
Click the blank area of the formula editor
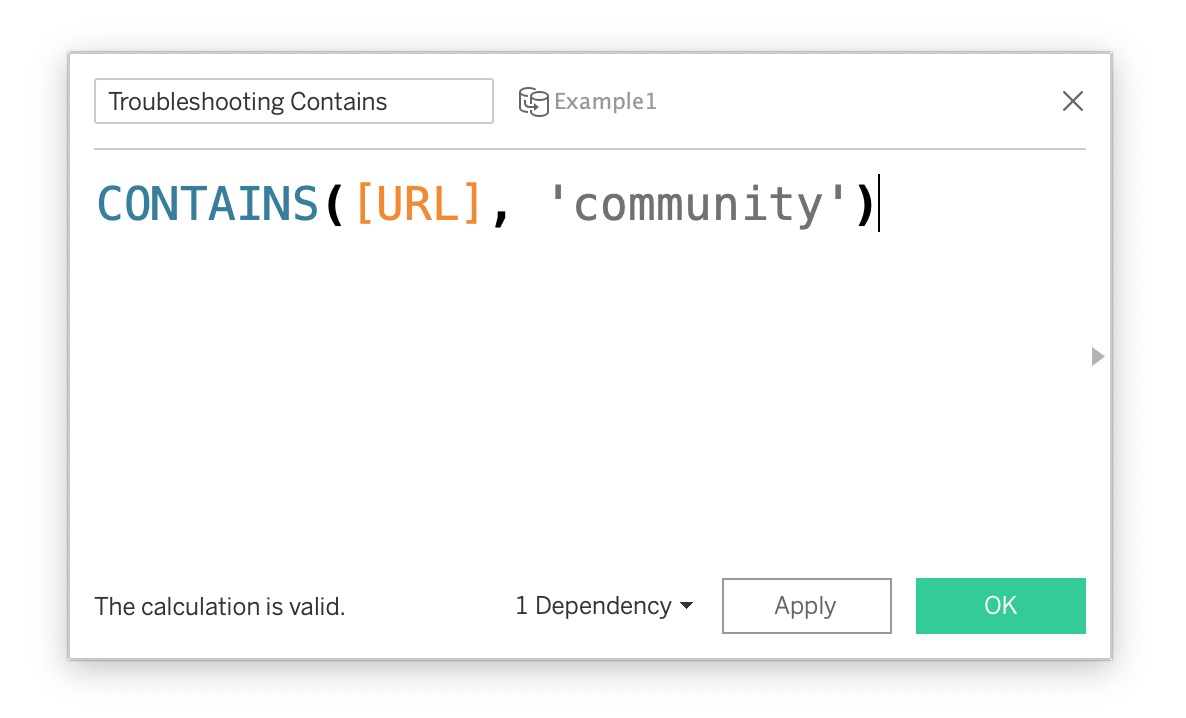[590, 400]
